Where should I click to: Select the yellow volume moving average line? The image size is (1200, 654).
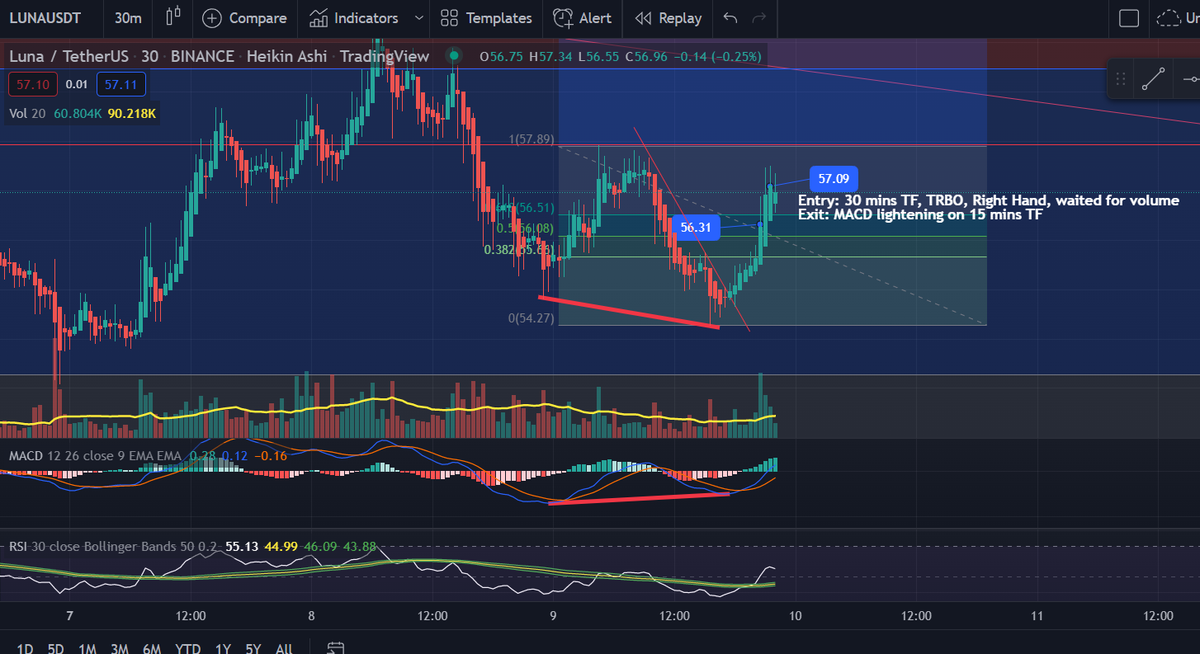pyautogui.click(x=388, y=412)
